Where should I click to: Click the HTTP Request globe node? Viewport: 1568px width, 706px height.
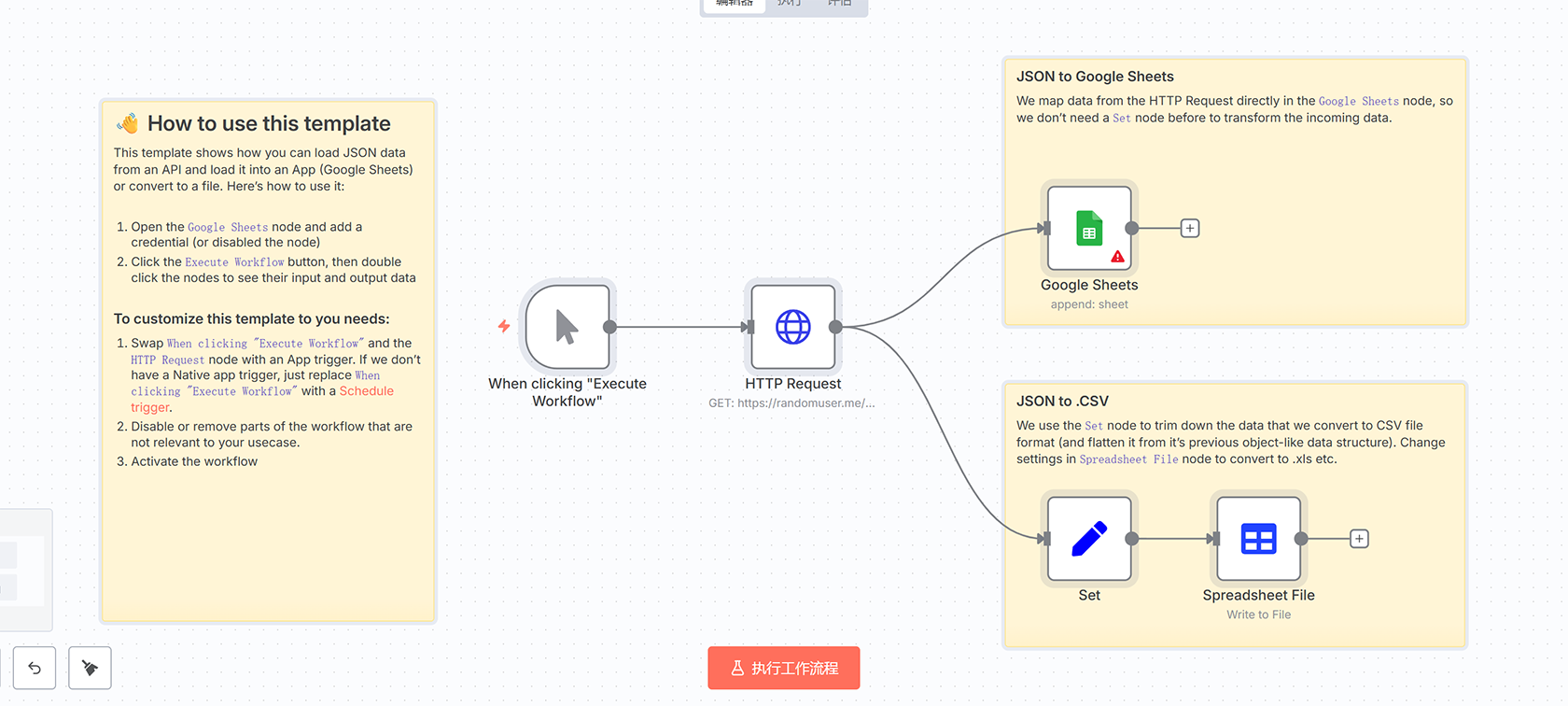click(792, 327)
